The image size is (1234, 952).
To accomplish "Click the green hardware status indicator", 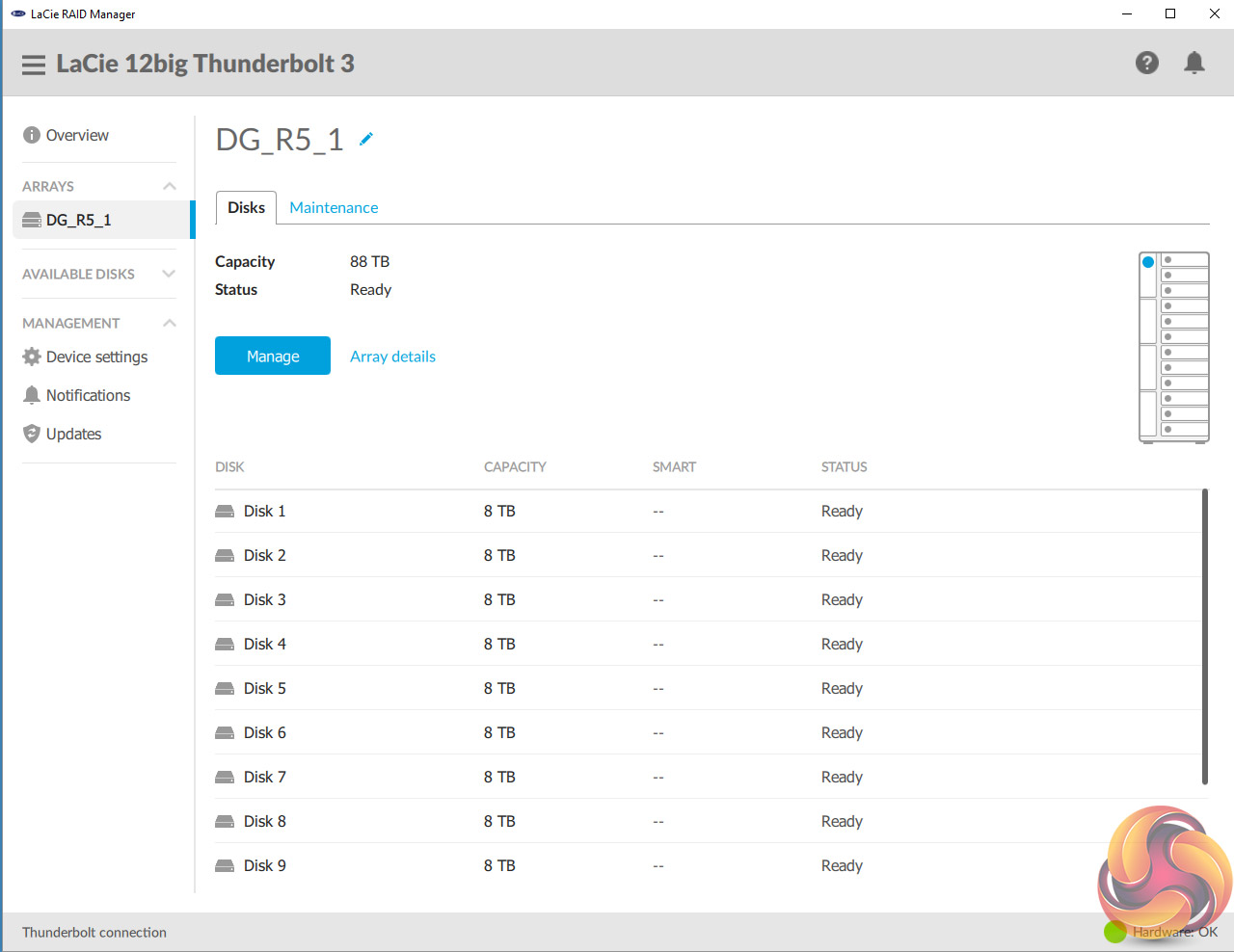I will tap(1115, 932).
